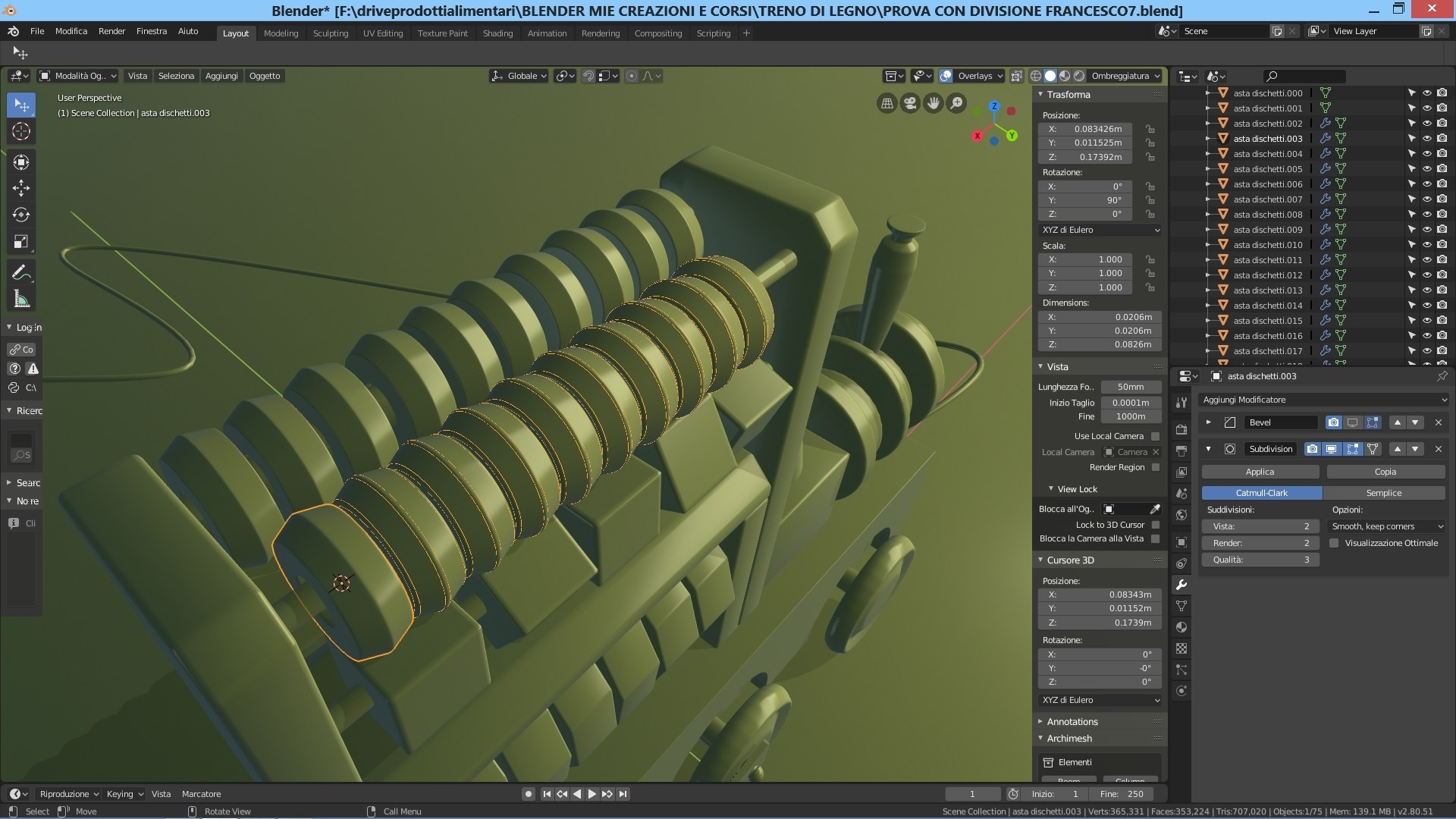Move the Subdivision modifier up
Image resolution: width=1456 pixels, height=819 pixels.
(1398, 449)
